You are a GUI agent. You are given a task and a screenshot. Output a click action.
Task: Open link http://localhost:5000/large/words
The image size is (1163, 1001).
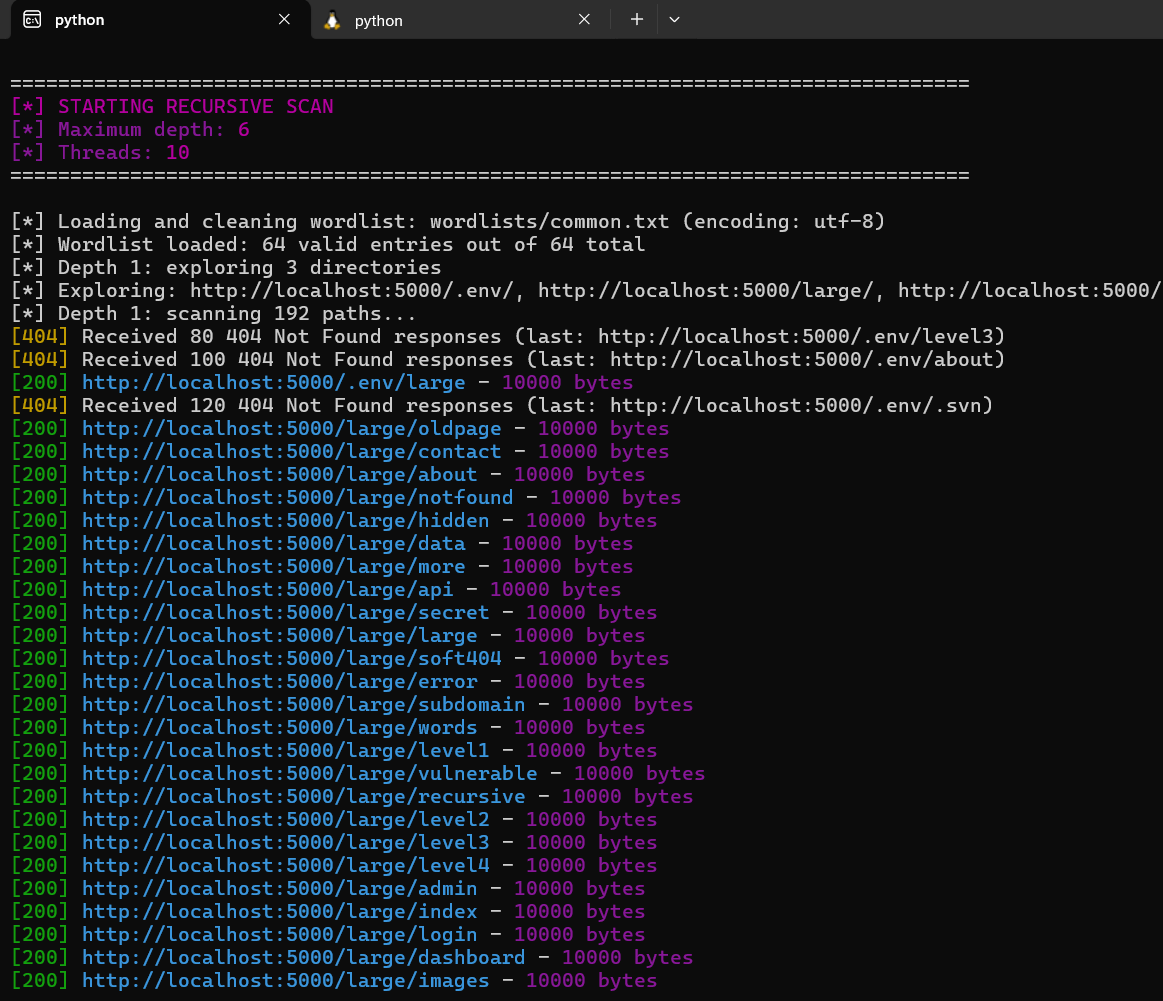(280, 727)
